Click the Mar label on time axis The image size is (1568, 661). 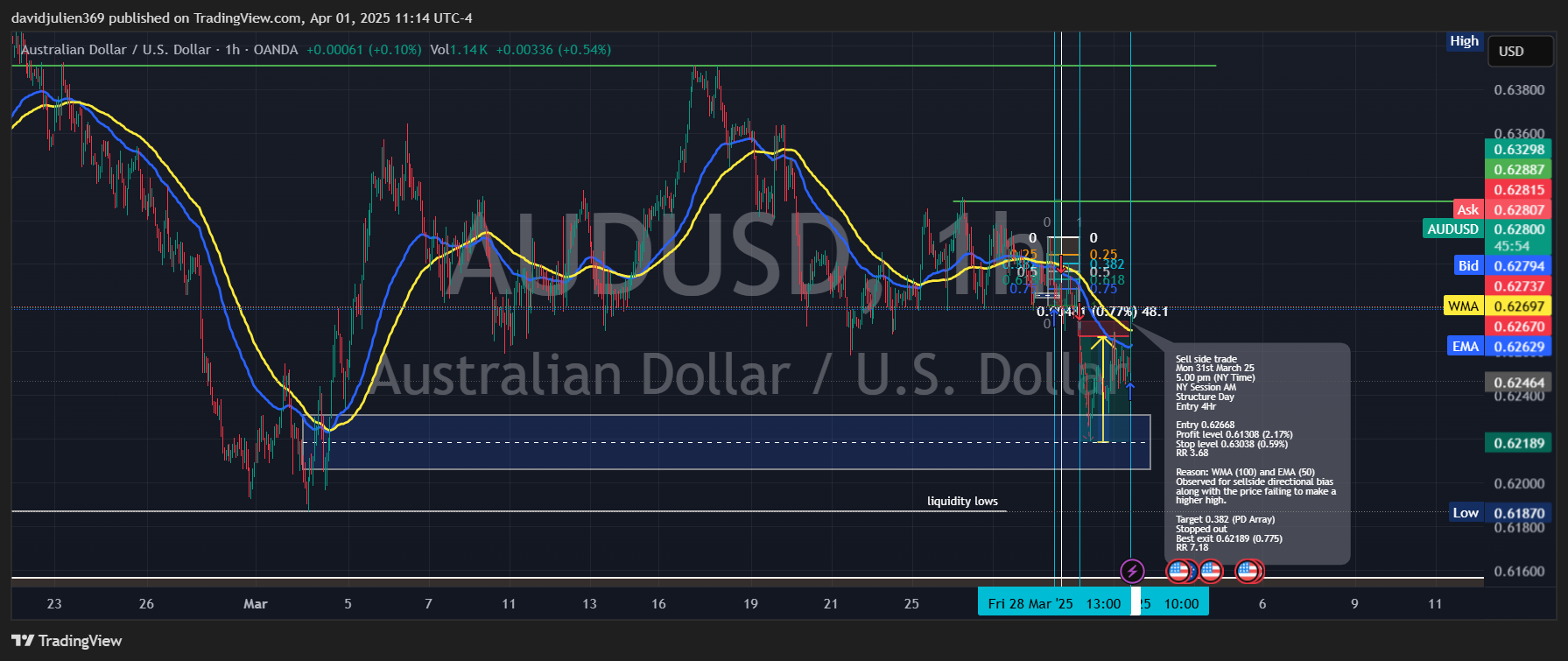(x=256, y=603)
